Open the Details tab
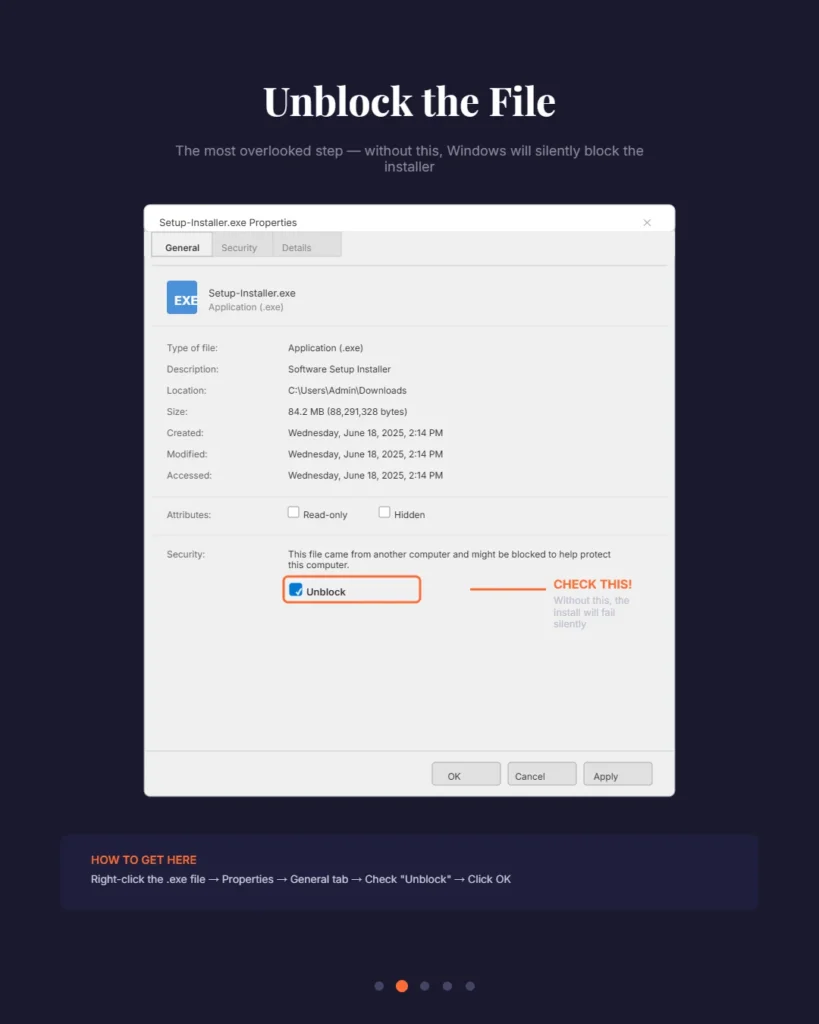The height and width of the screenshot is (1024, 819). tap(296, 247)
